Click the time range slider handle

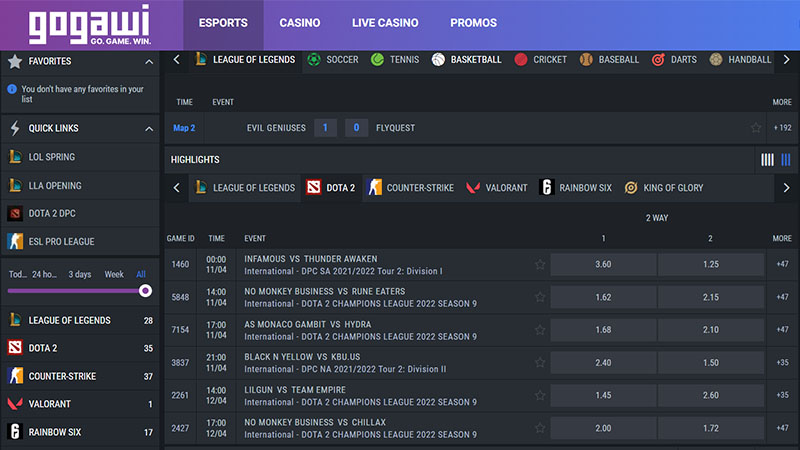point(145,291)
